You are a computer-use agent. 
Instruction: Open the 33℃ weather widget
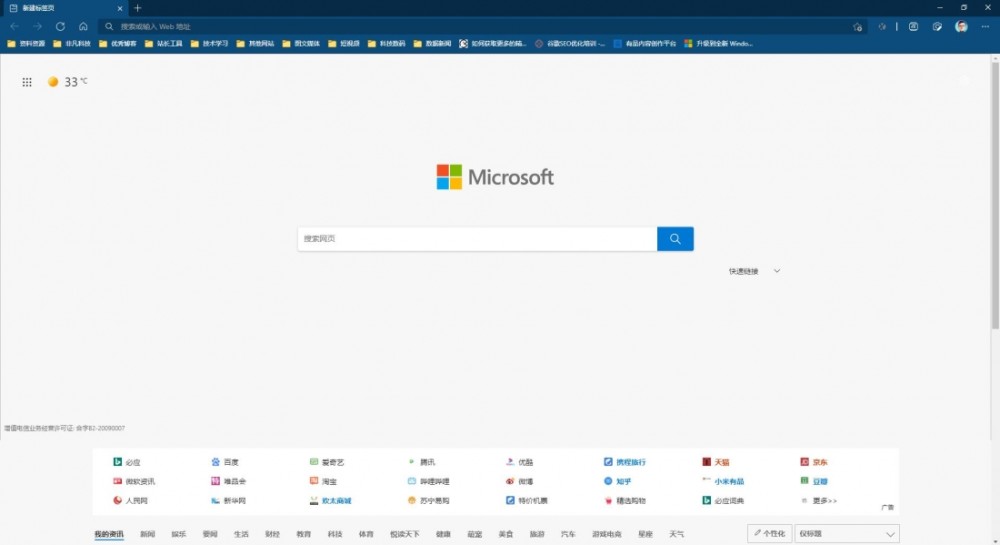68,82
